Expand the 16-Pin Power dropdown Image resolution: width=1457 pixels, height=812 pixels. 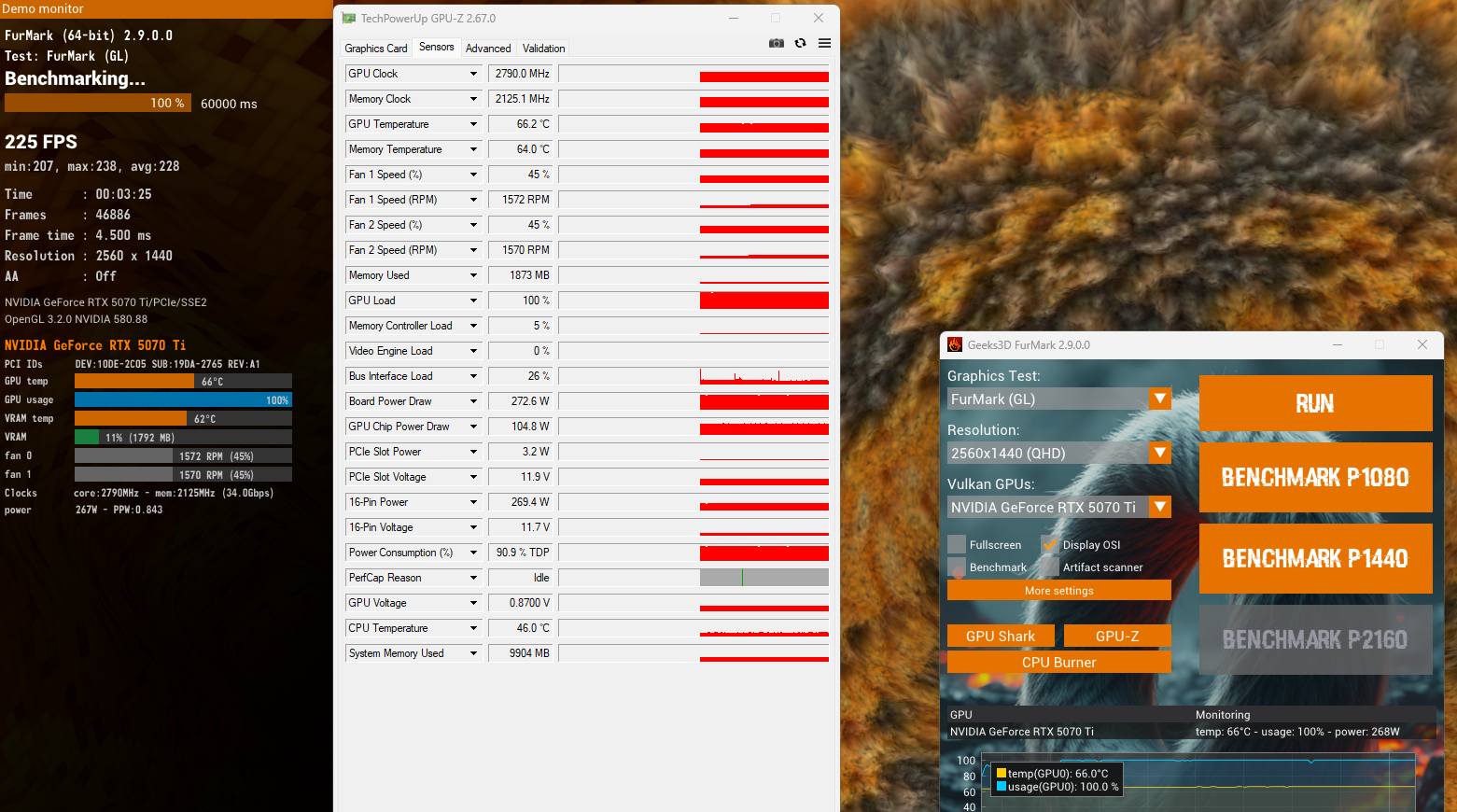pos(473,502)
